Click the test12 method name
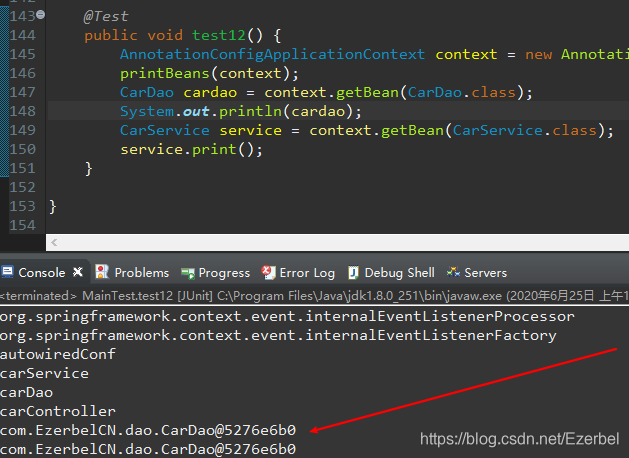This screenshot has height=458, width=629. pos(219,35)
